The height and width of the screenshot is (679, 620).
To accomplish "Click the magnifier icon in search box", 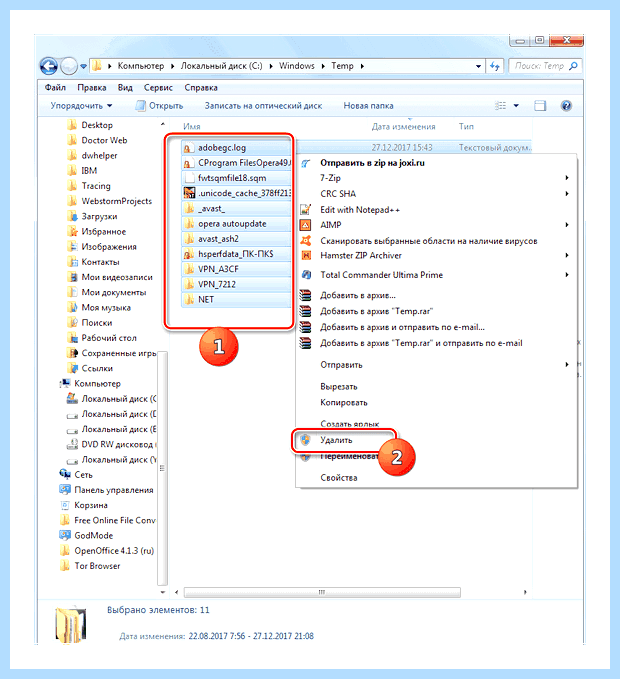I will tap(574, 66).
